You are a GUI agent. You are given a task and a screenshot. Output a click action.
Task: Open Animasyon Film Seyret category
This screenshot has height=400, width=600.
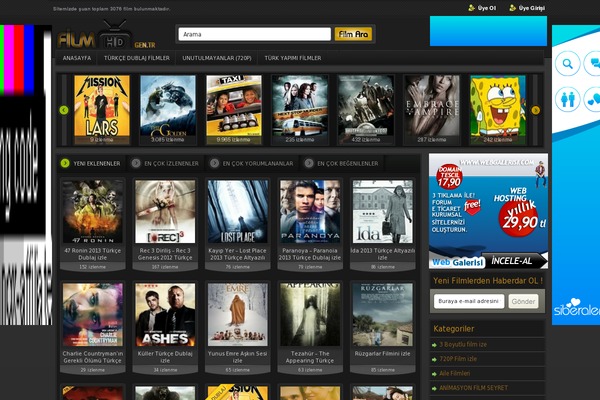coord(474,388)
